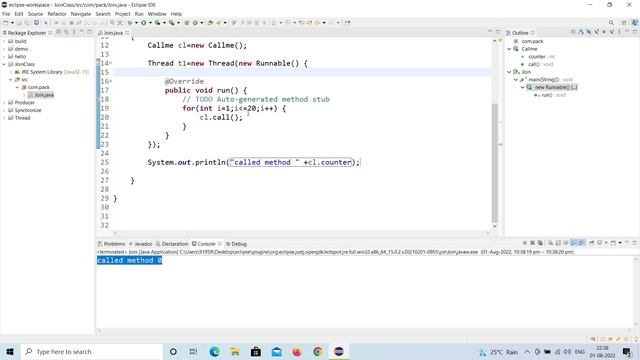The width and height of the screenshot is (640, 360).
Task: Open the Refactor menu
Action: click(57, 14)
